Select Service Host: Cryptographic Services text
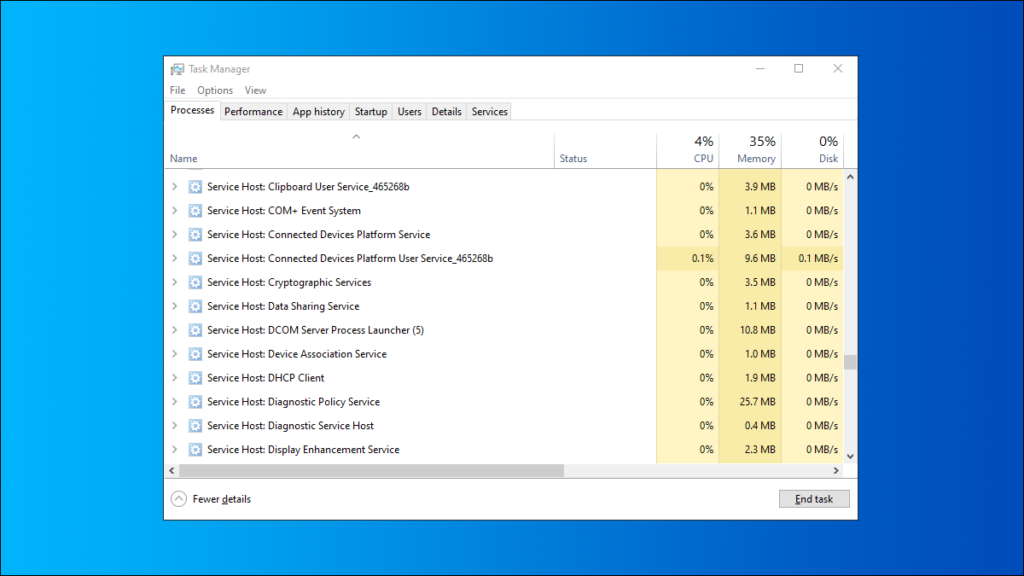This screenshot has width=1024, height=576. [289, 282]
